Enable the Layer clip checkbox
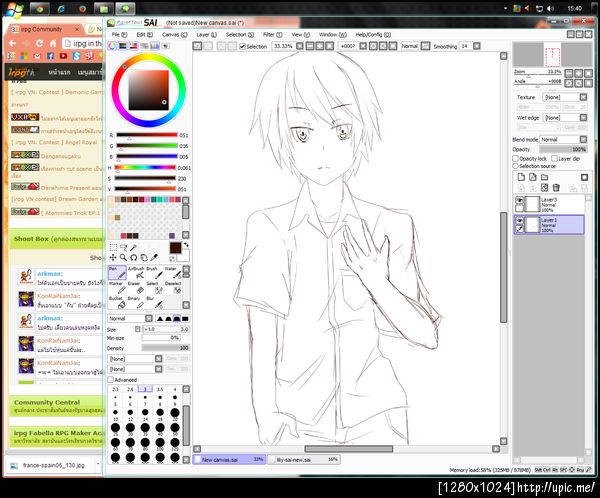 coord(554,158)
